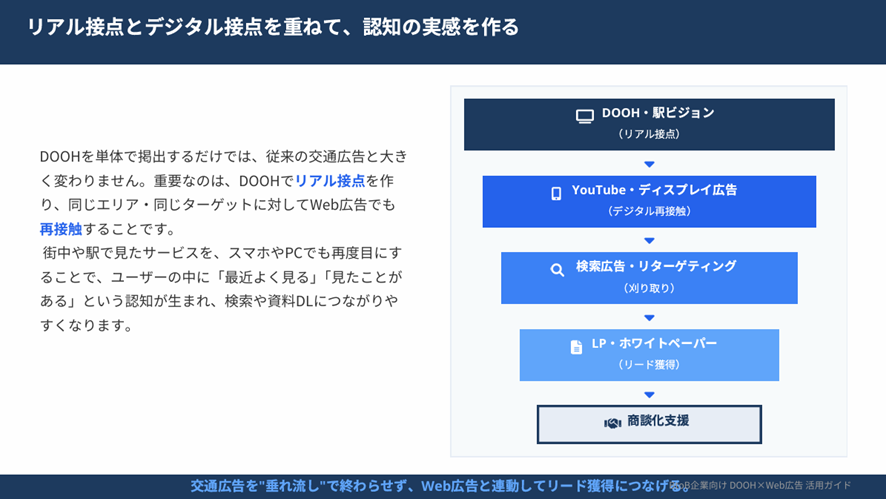
Task: Select the 検索広告・リターゲティング box
Action: pyautogui.click(x=649, y=278)
